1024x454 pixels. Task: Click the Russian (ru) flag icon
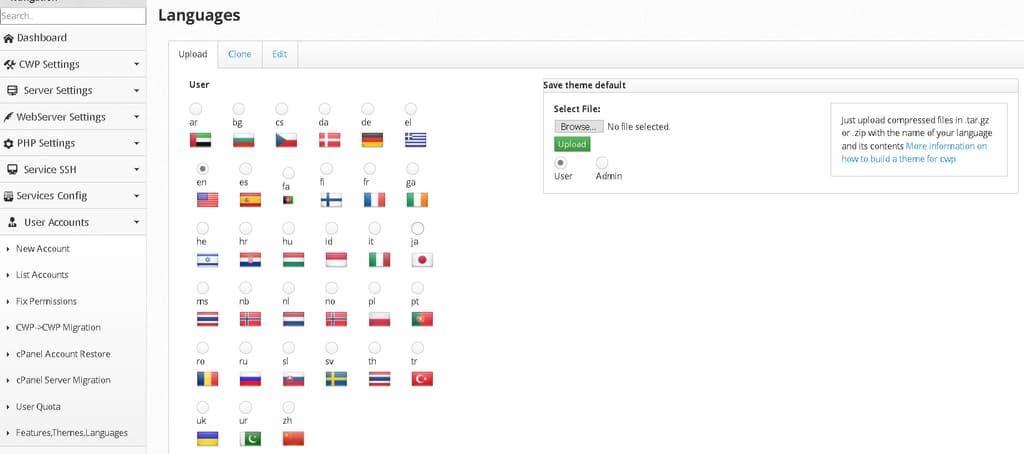[250, 379]
